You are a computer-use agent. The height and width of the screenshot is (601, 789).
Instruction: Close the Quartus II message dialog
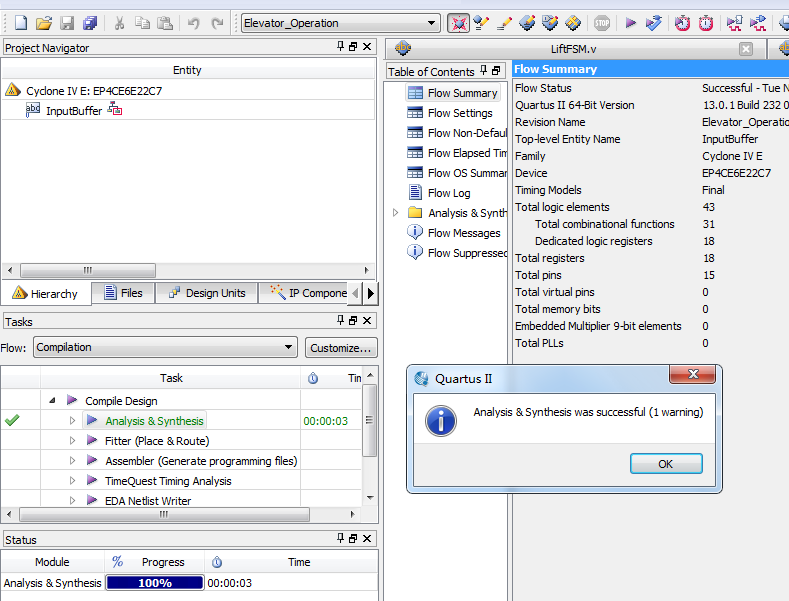692,374
